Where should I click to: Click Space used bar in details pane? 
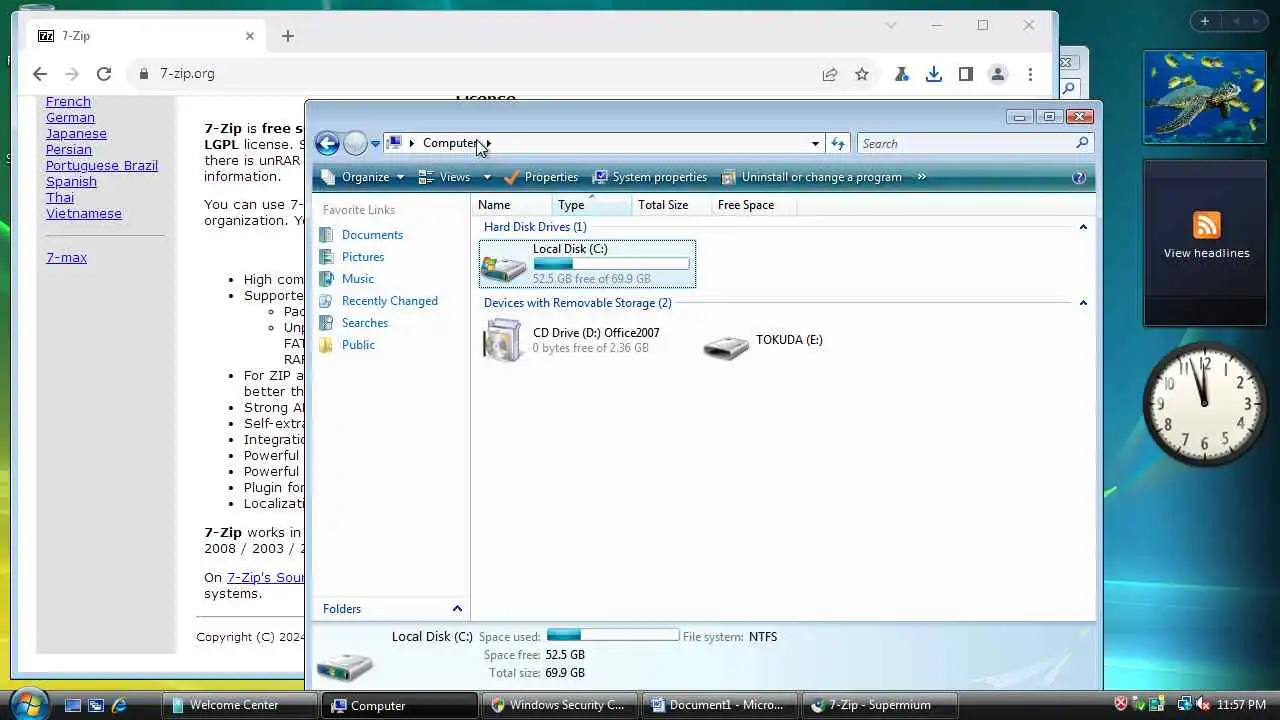612,636
